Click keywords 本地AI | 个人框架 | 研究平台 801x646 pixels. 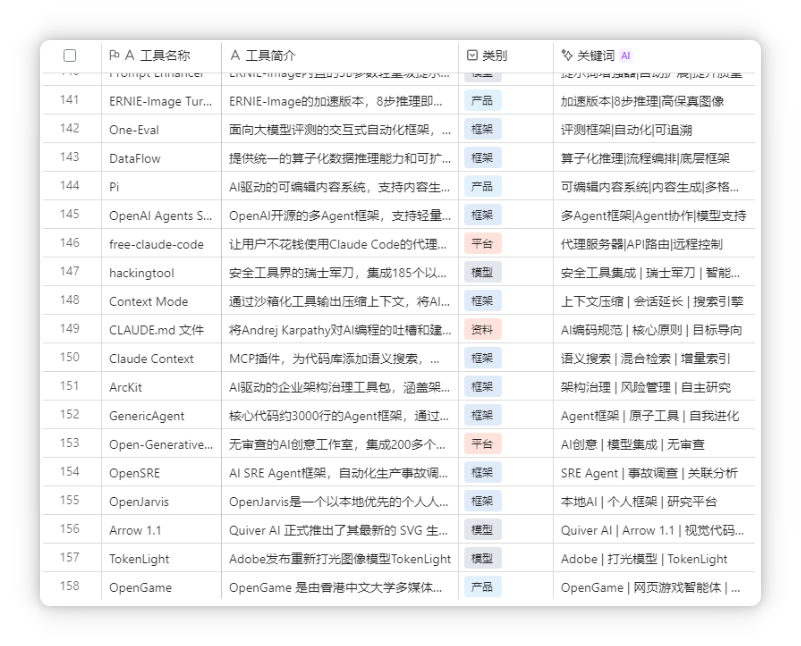coord(639,501)
